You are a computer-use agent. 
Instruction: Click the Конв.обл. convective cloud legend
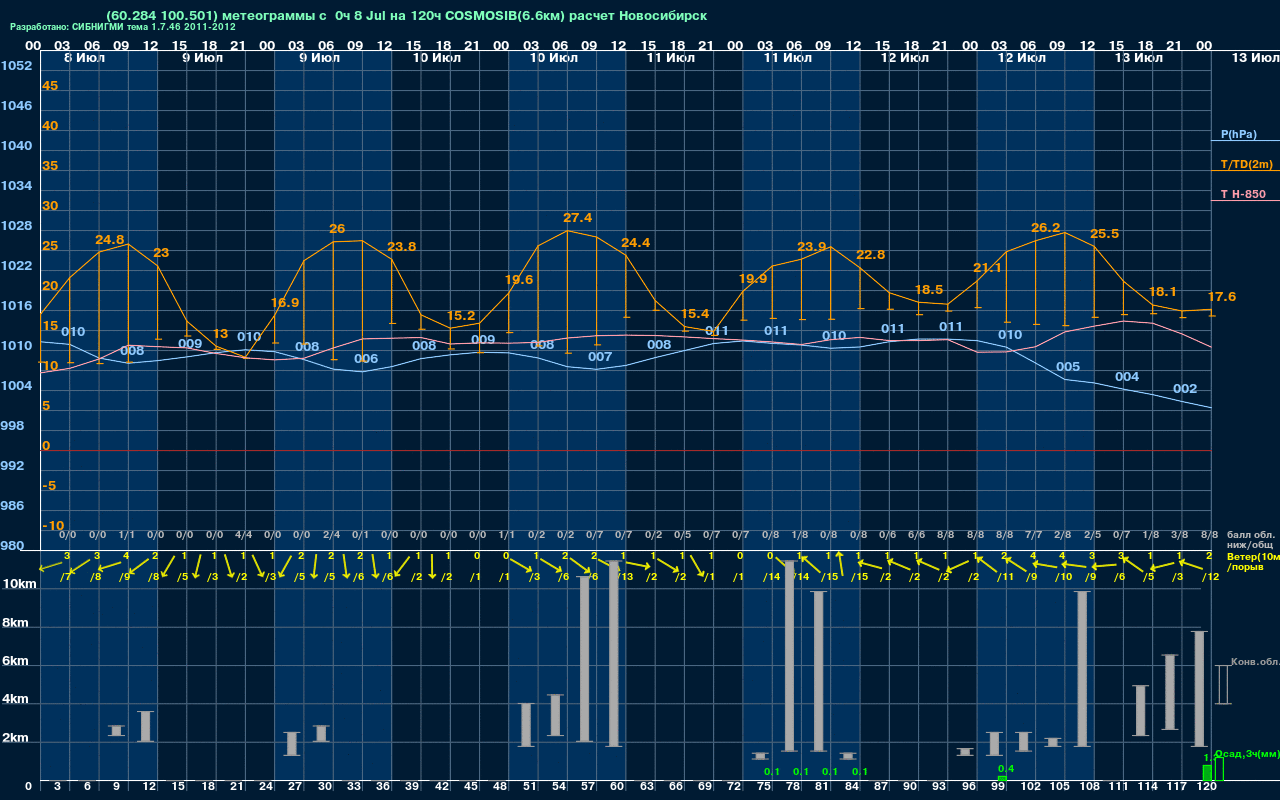coord(1254,662)
